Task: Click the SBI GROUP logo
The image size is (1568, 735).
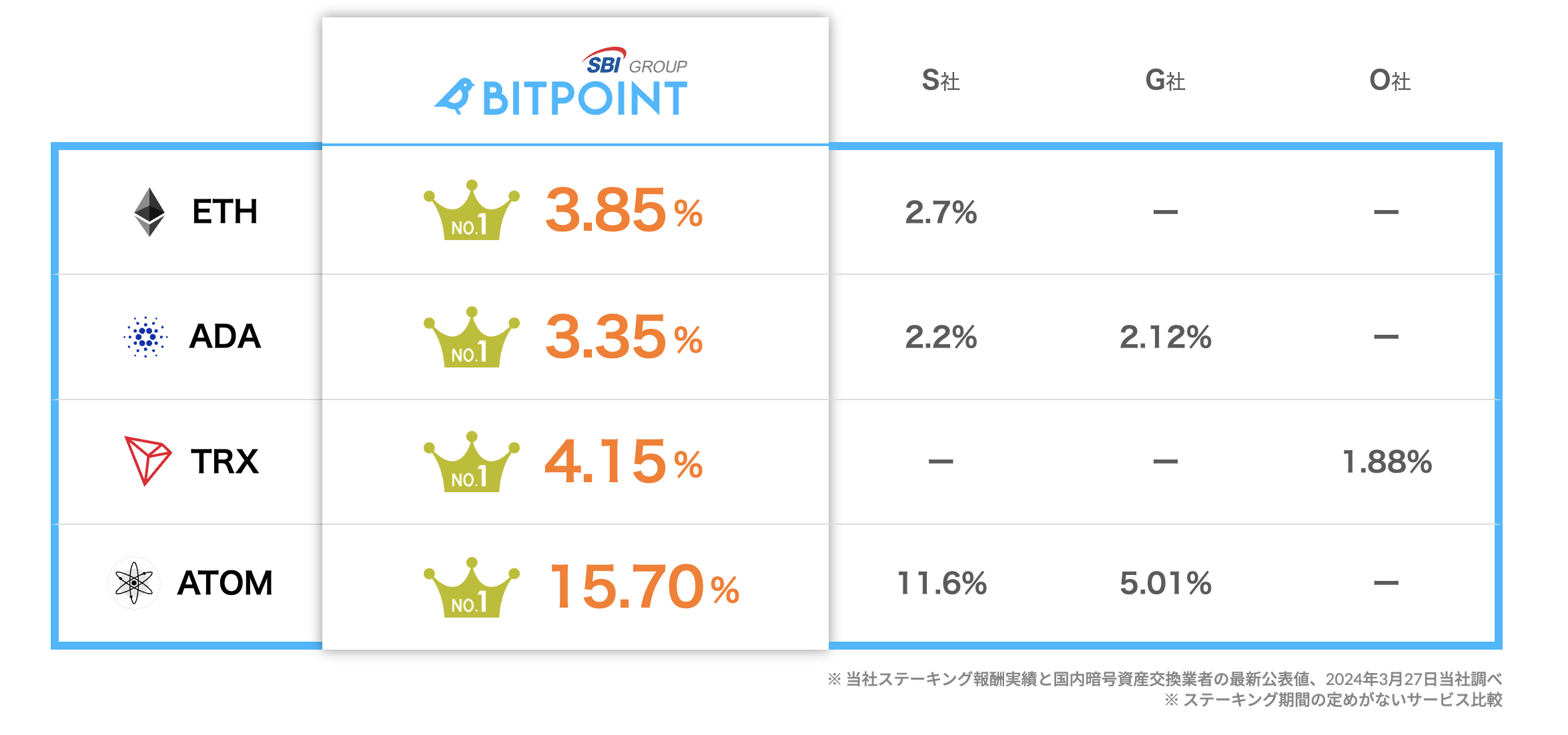Action: (634, 61)
